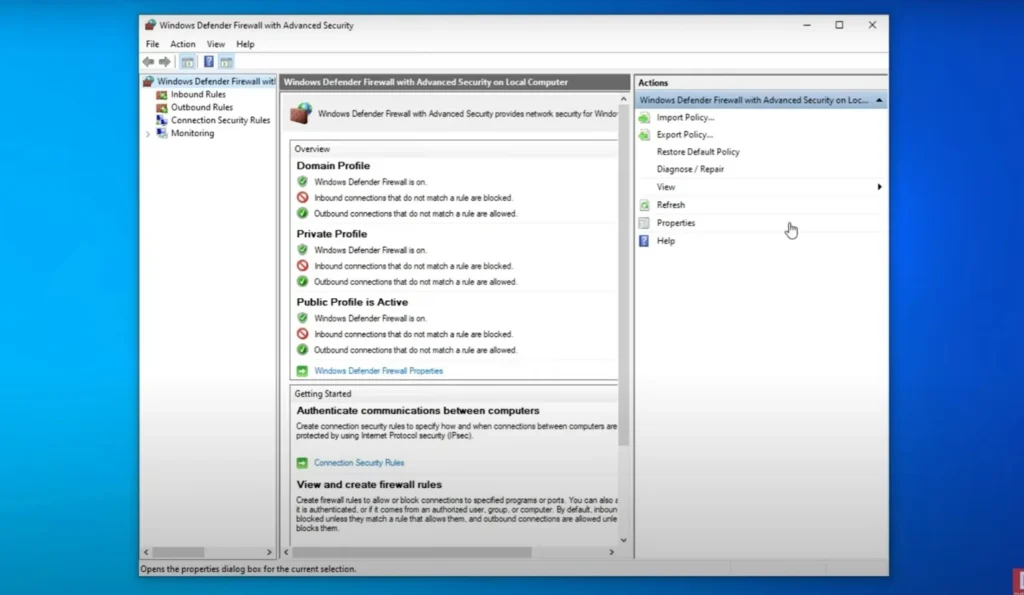Click center pane scroll down arrow
This screenshot has height=595, width=1024.
click(624, 540)
